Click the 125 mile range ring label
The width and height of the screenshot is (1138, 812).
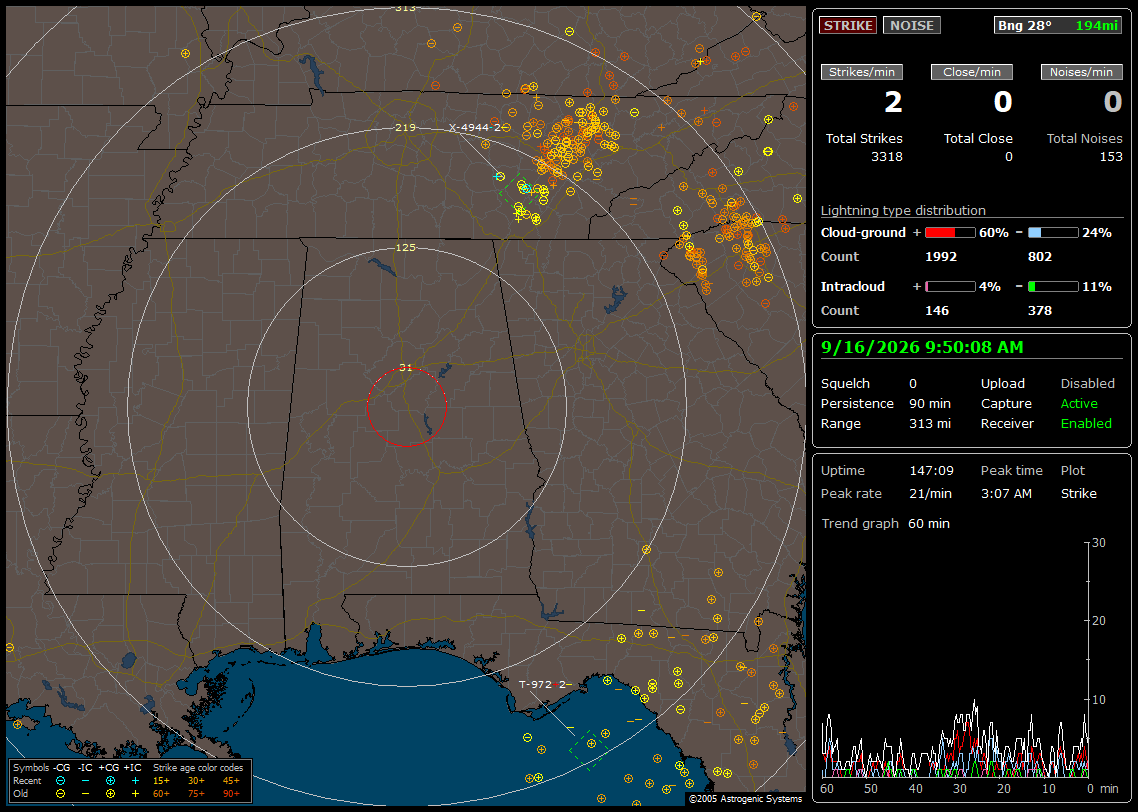405,247
